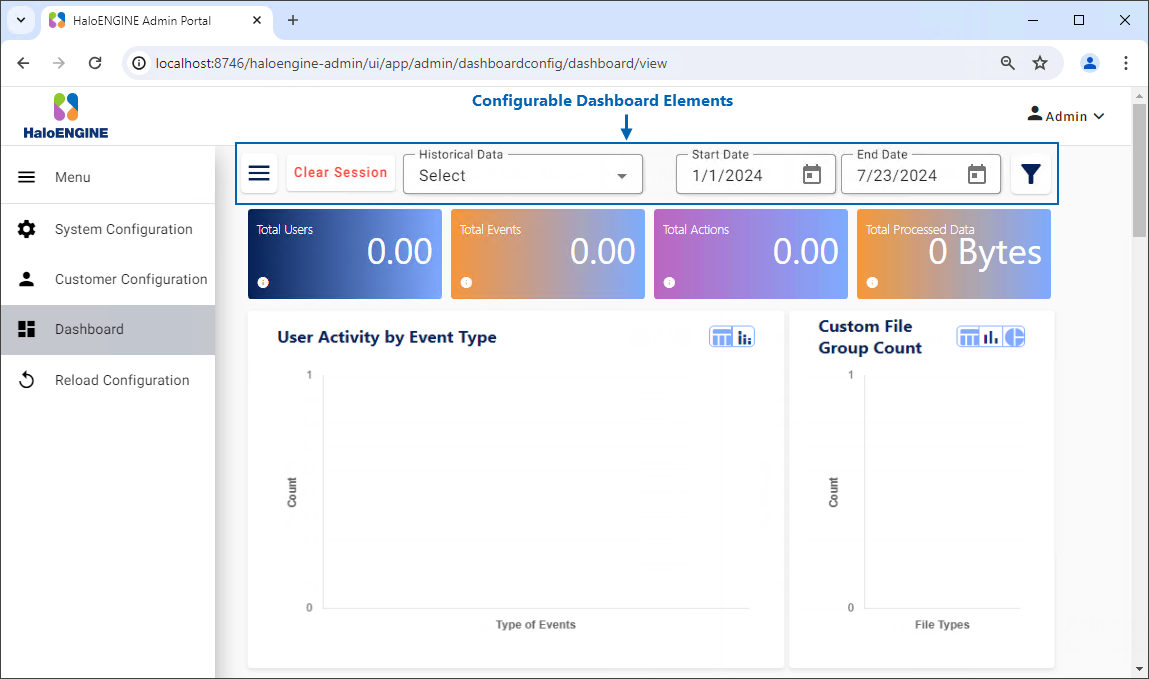Click the HaloENGINE logo

point(66,112)
